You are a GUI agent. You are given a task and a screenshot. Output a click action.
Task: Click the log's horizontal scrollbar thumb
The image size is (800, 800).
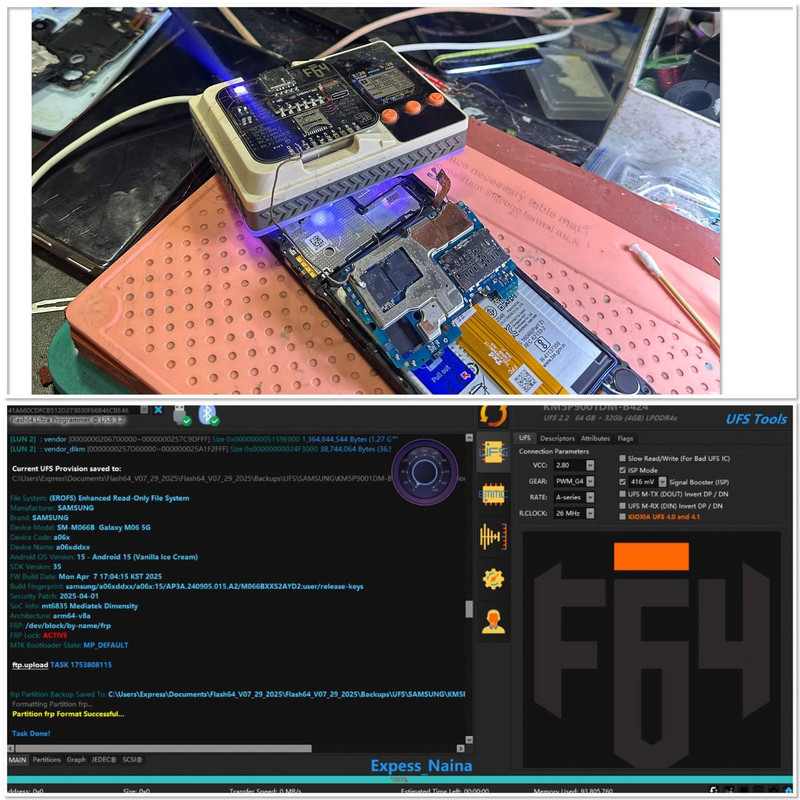pyautogui.click(x=163, y=748)
